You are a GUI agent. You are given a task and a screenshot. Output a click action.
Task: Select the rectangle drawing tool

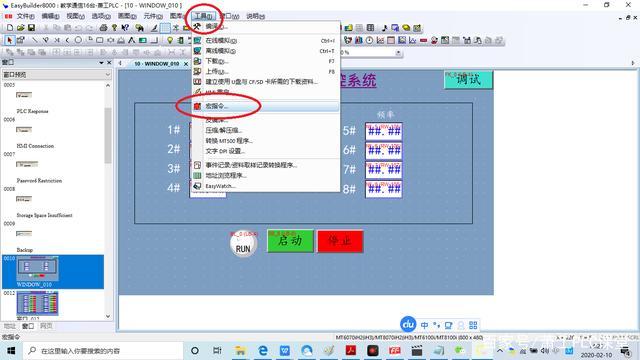pyautogui.click(x=100, y=40)
